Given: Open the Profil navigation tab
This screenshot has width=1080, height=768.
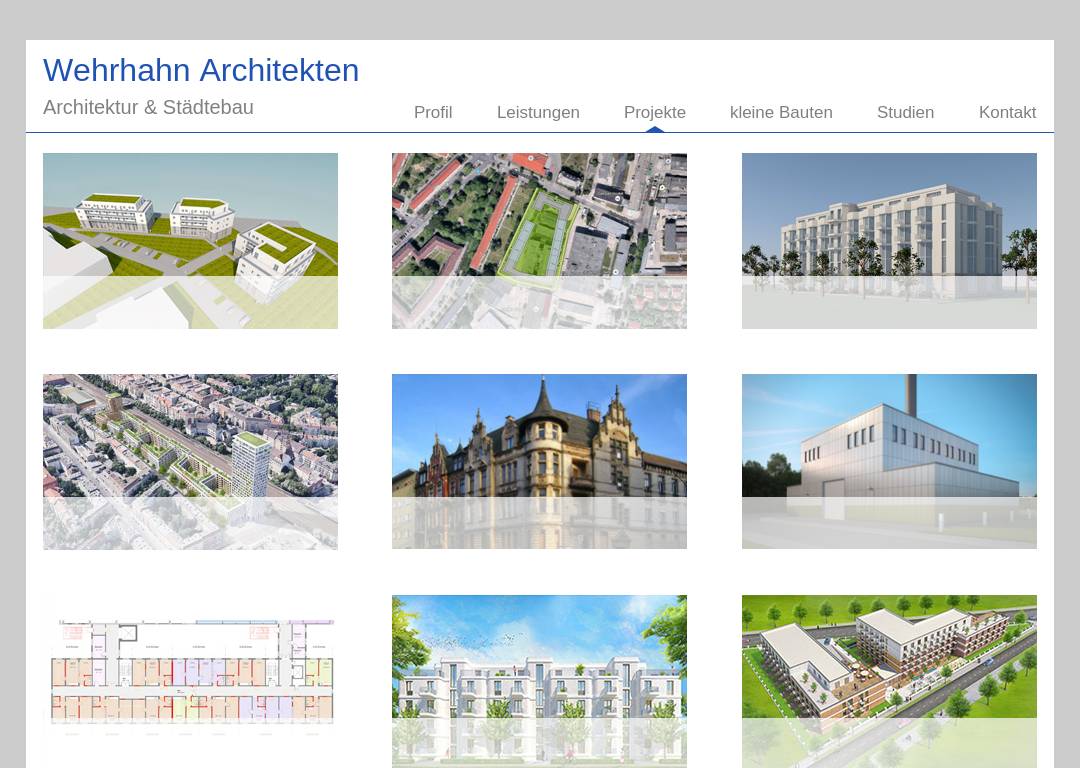Looking at the screenshot, I should 433,112.
